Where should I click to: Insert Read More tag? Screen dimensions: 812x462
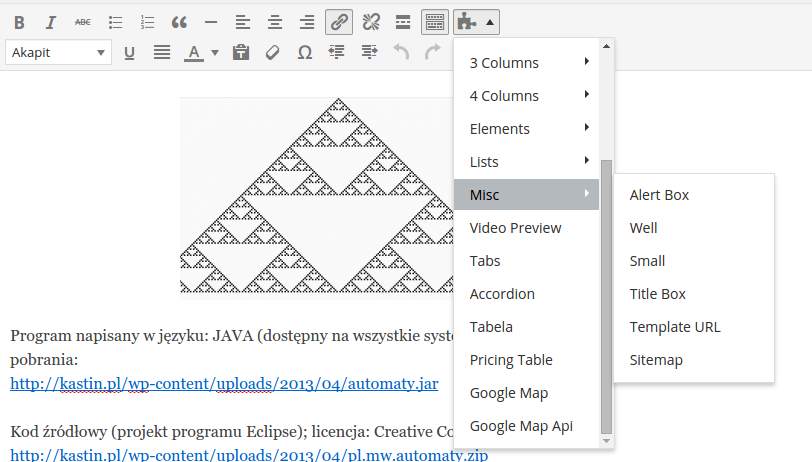(403, 22)
